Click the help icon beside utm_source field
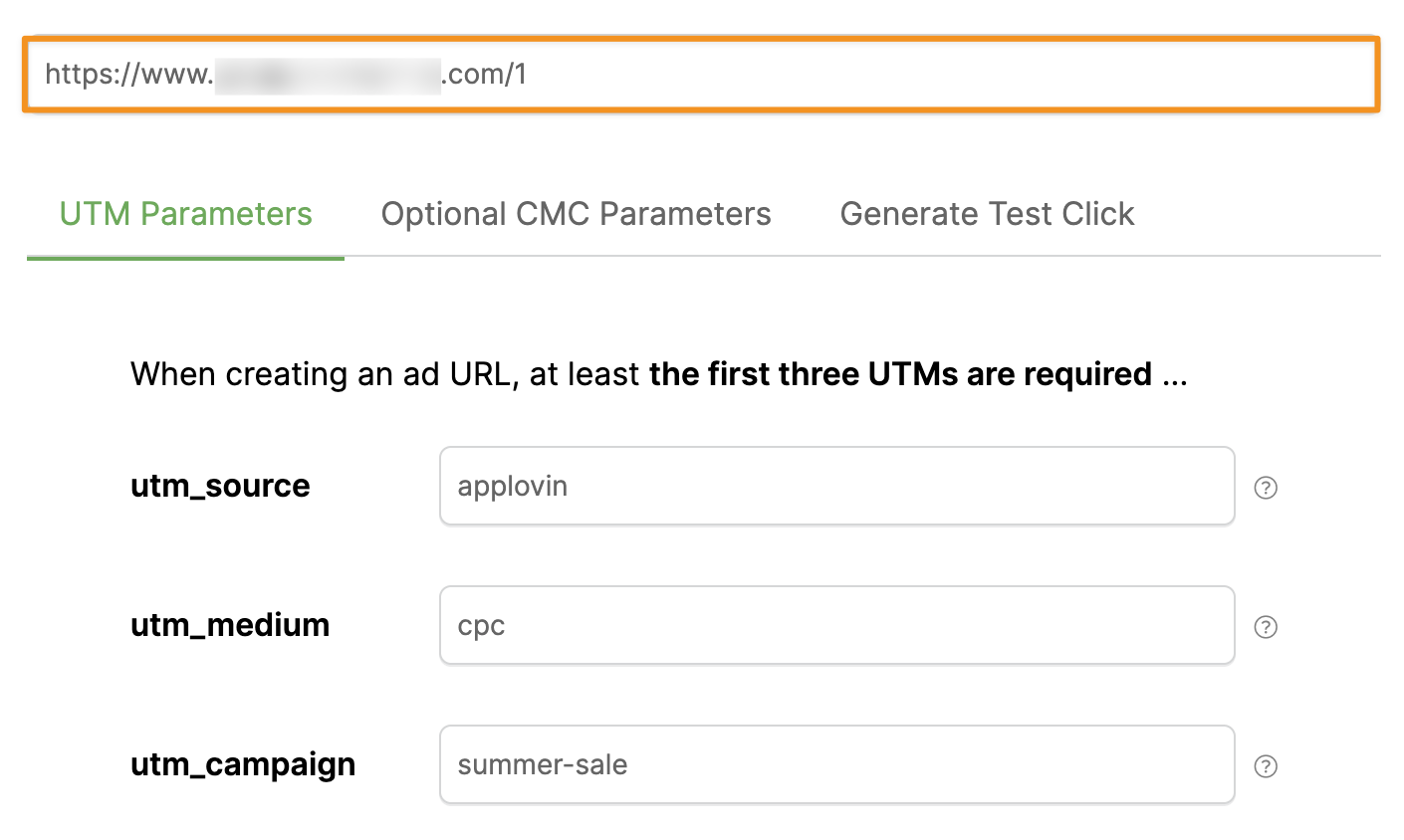 click(1266, 488)
